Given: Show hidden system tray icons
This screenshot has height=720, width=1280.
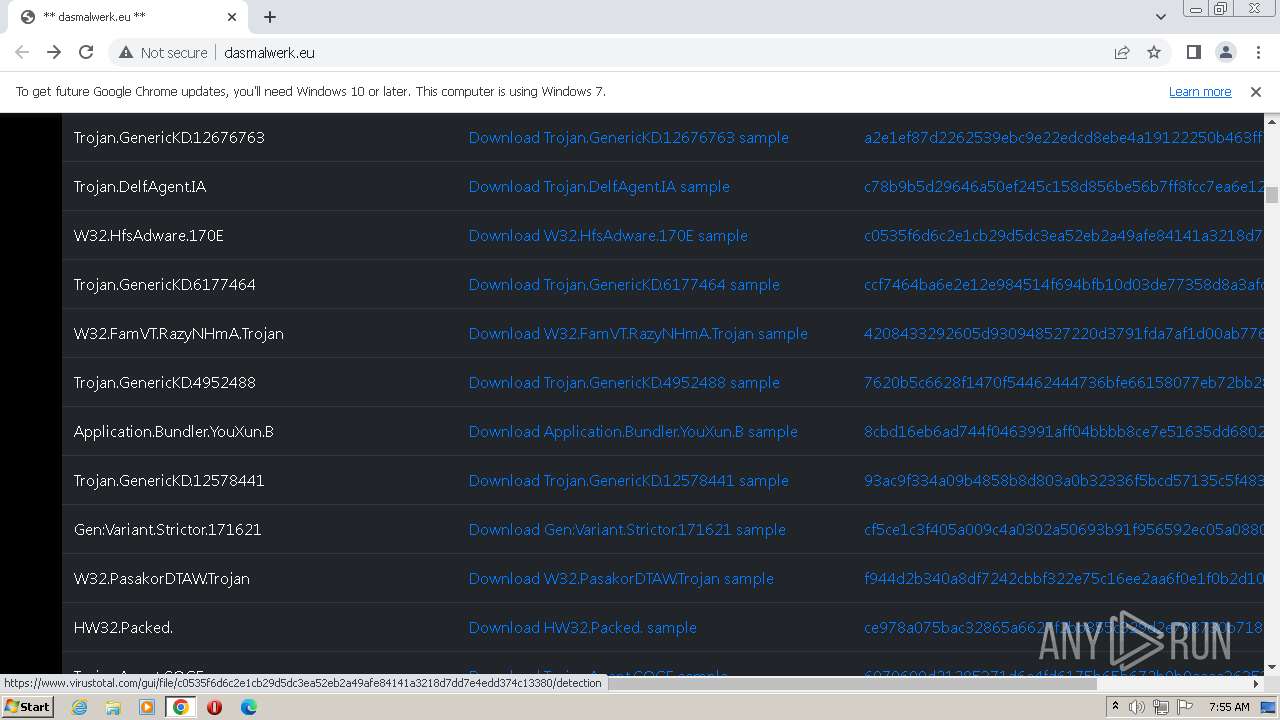Looking at the screenshot, I should tap(1115, 707).
